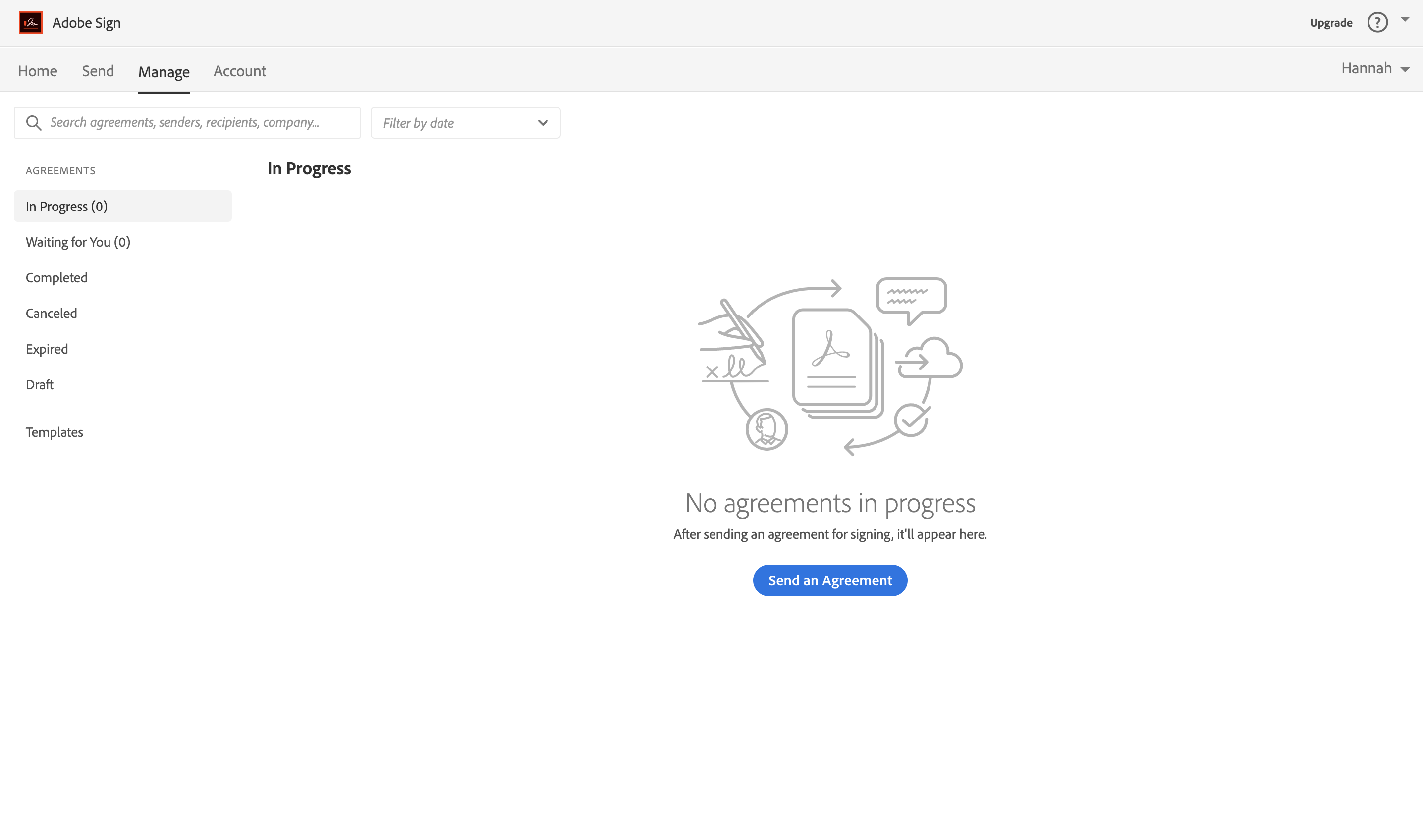
Task: Select In Progress (0) in sidebar
Action: click(x=66, y=206)
